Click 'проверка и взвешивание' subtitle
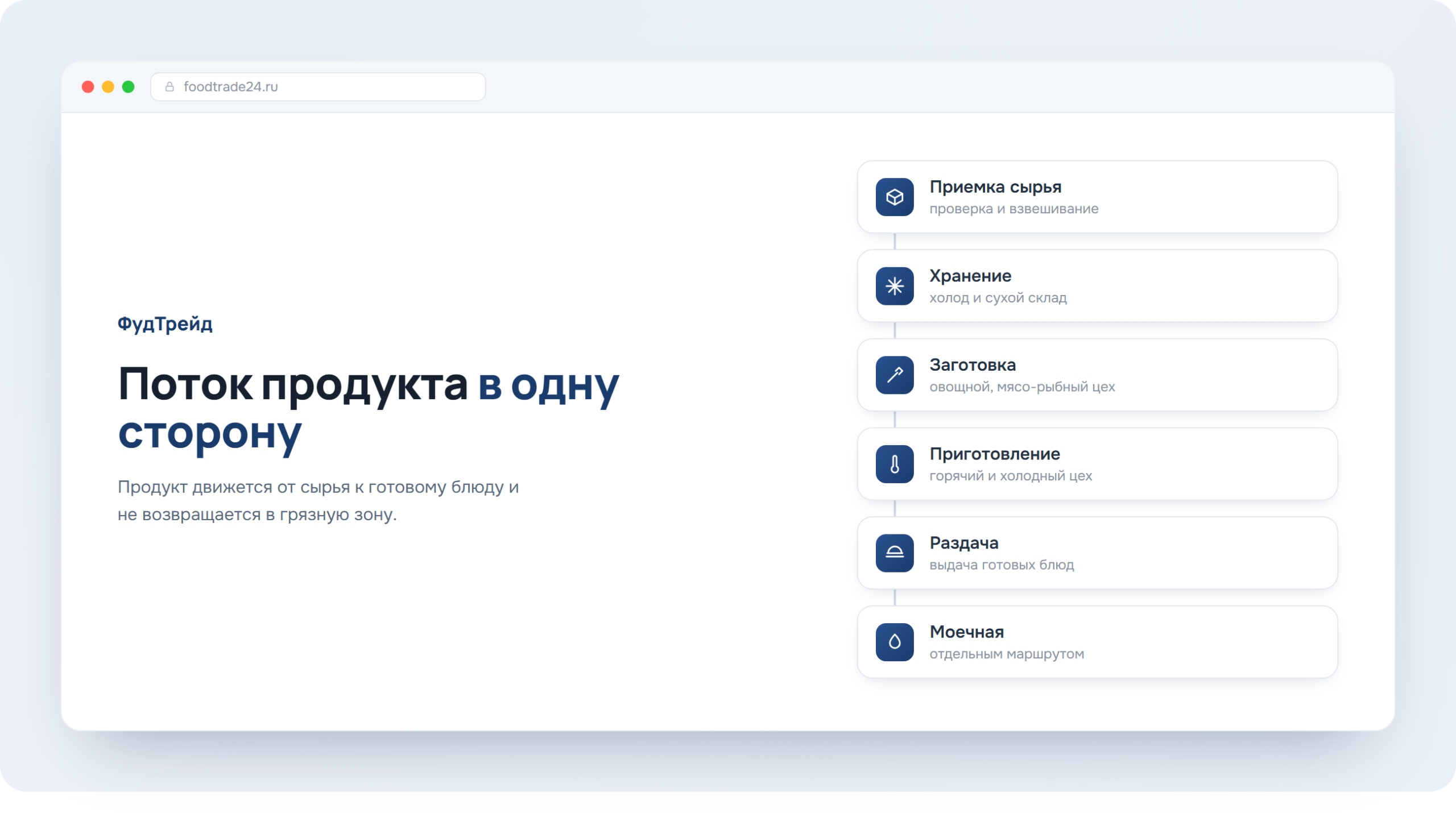 pos(1014,209)
